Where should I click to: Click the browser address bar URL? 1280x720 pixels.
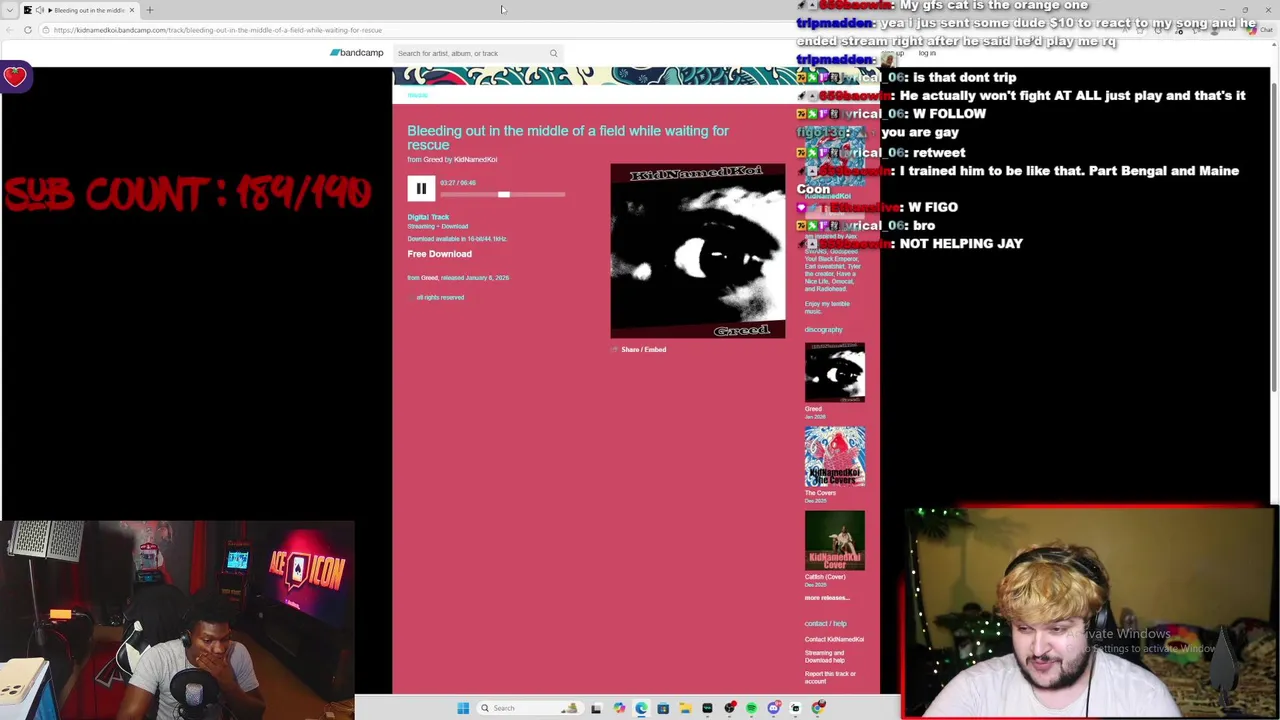pyautogui.click(x=218, y=30)
